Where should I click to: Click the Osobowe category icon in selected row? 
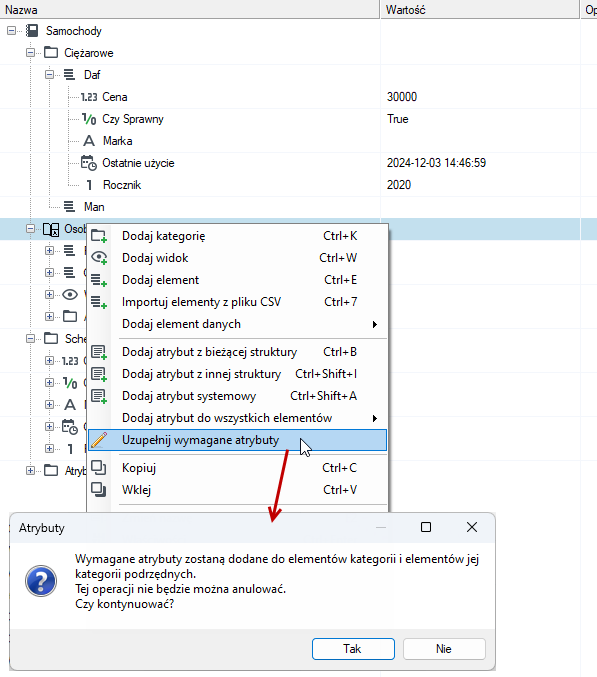51,229
